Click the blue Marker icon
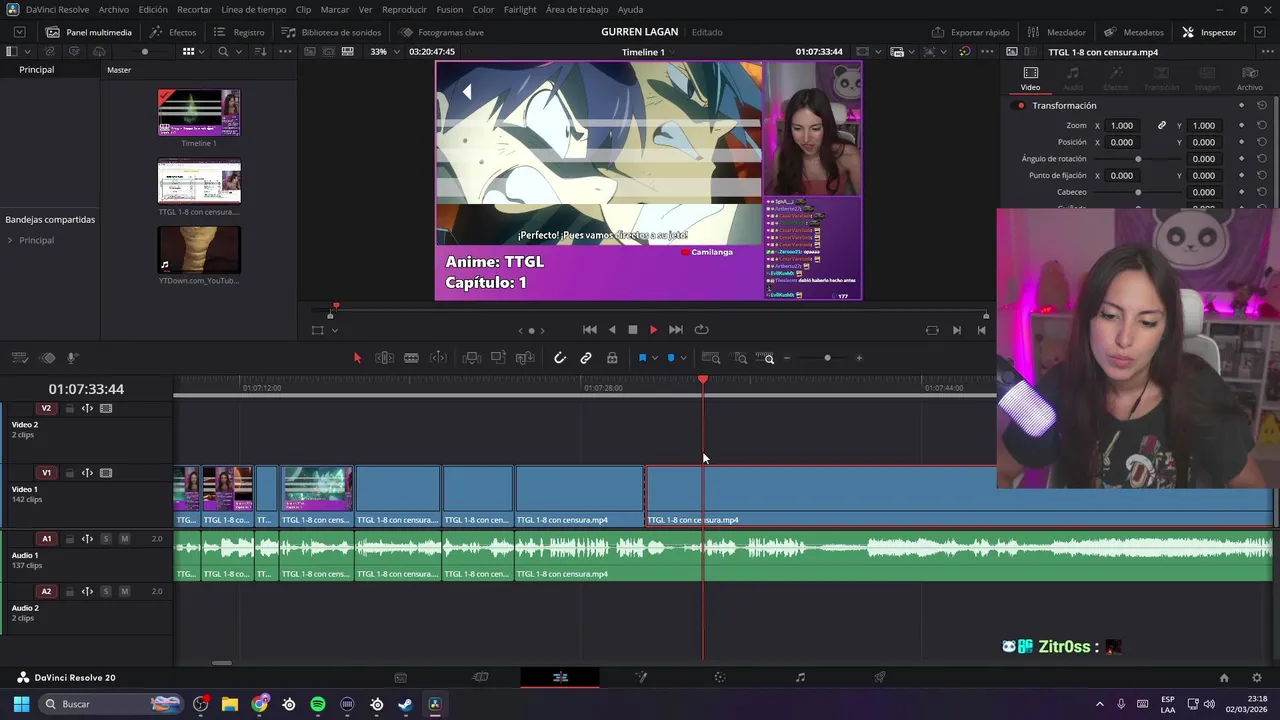 coord(671,358)
